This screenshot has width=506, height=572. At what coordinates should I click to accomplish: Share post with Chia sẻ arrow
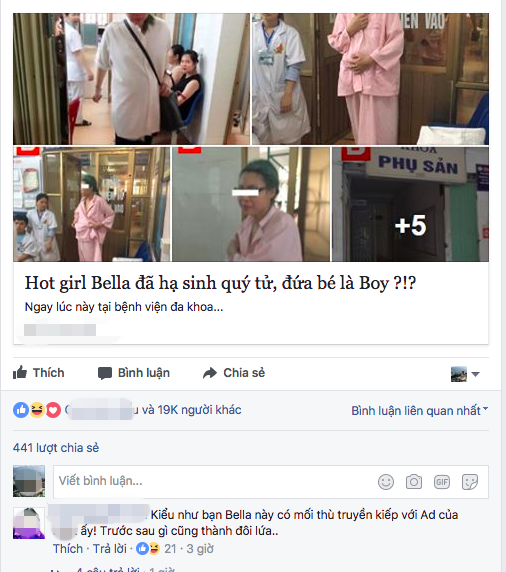[234, 373]
